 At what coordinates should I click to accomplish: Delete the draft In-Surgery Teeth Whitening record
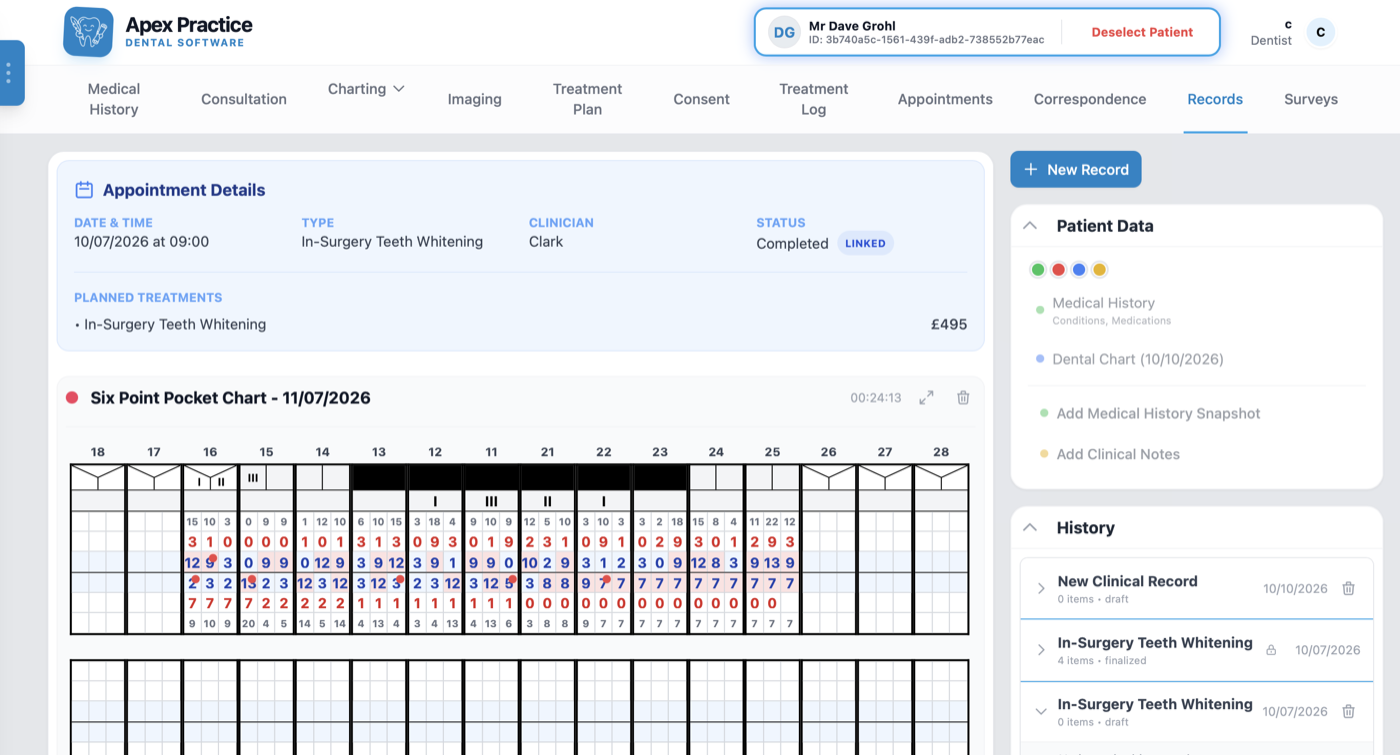pos(1348,711)
